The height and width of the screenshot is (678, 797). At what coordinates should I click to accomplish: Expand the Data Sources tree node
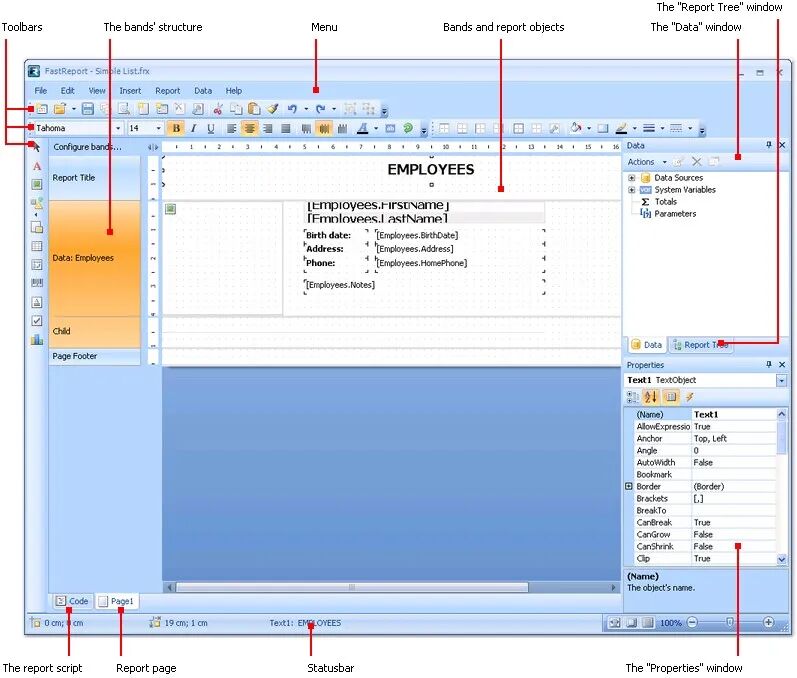(632, 178)
